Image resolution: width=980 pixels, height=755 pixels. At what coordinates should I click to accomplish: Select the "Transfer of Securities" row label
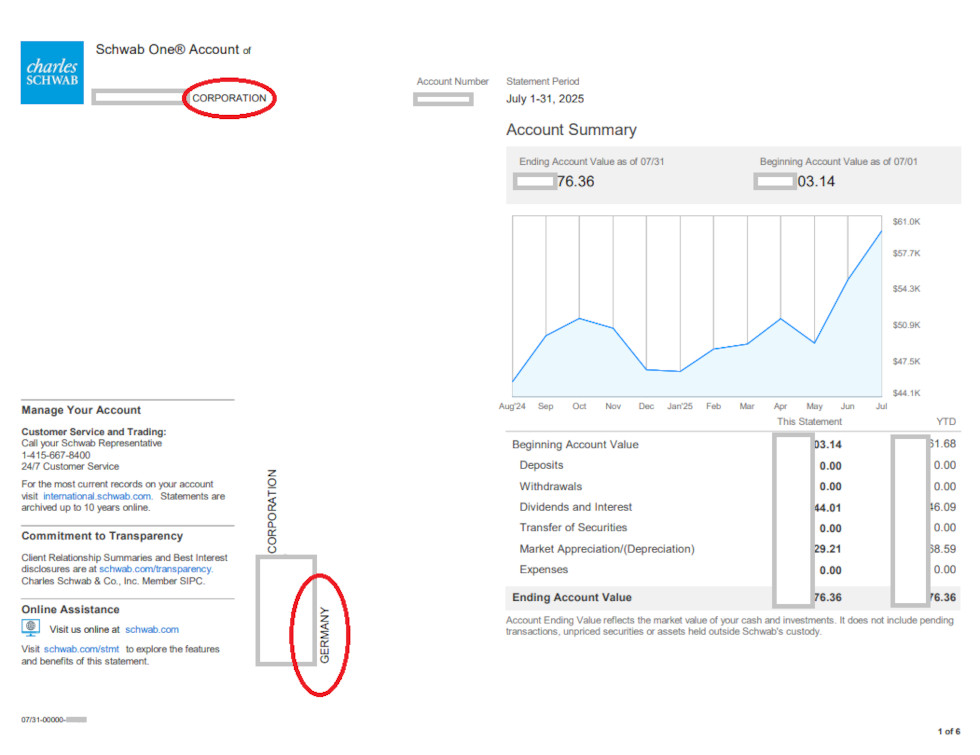[x=573, y=528]
